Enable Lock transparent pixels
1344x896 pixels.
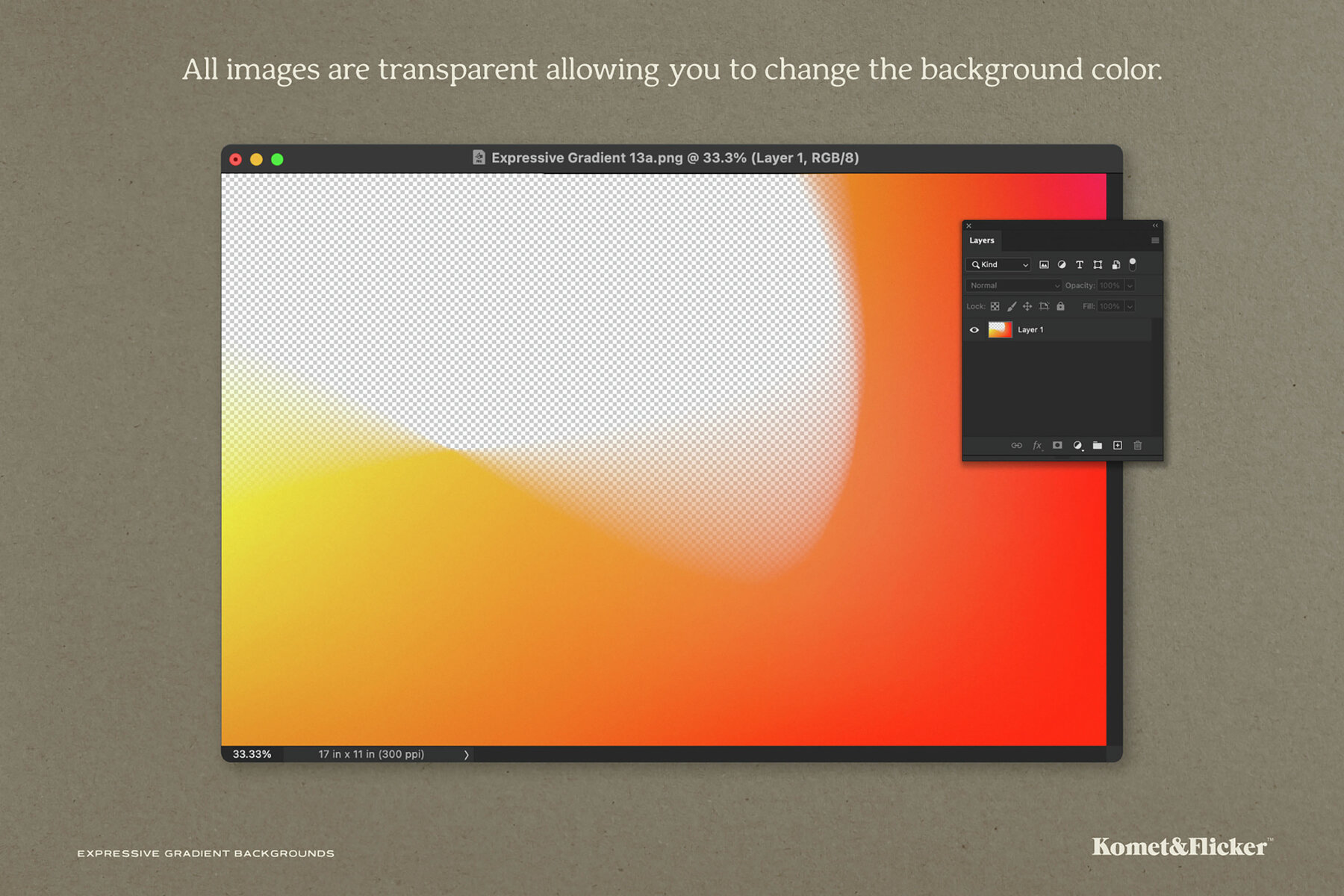coord(995,306)
